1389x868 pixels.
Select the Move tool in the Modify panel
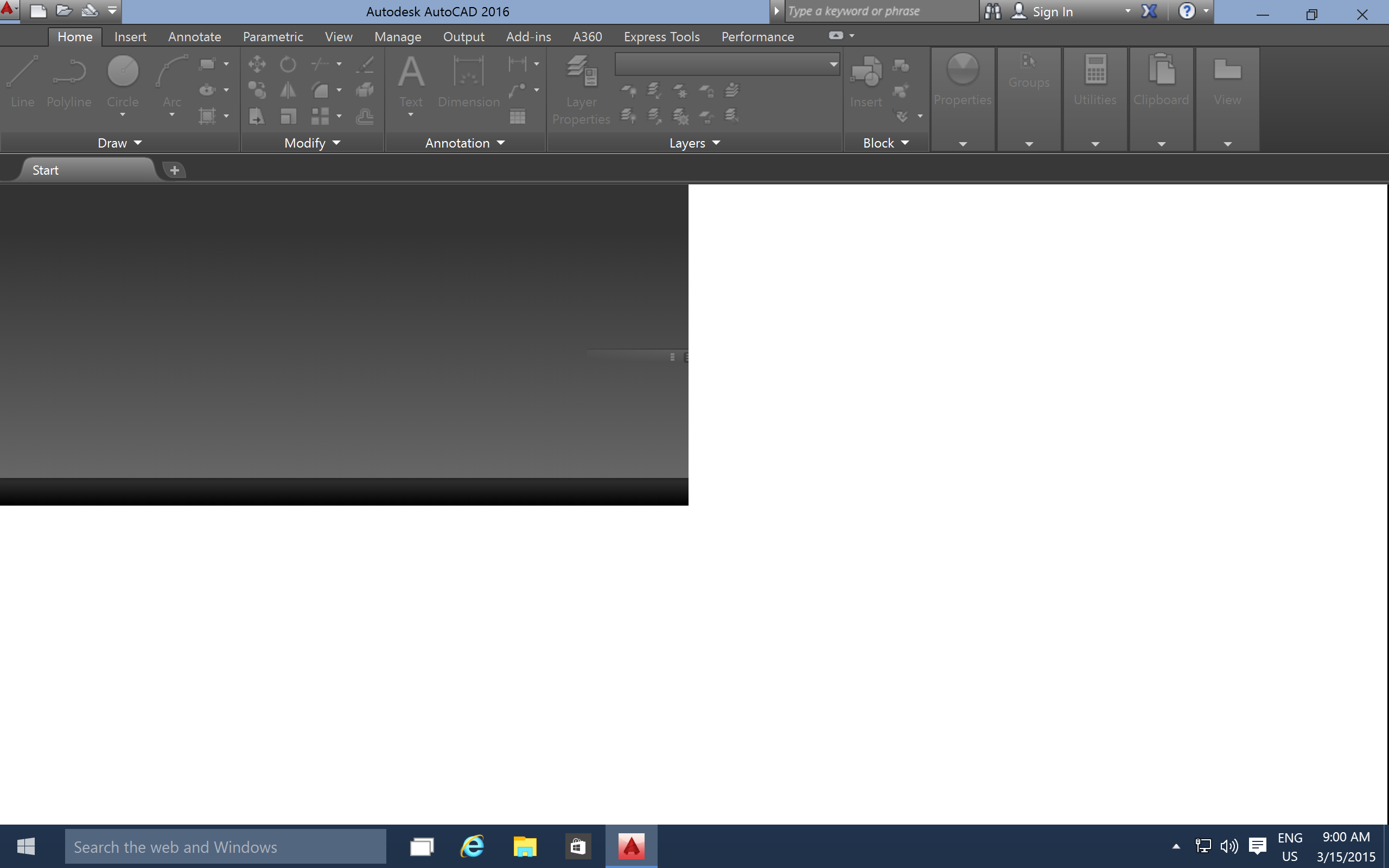pyautogui.click(x=257, y=63)
